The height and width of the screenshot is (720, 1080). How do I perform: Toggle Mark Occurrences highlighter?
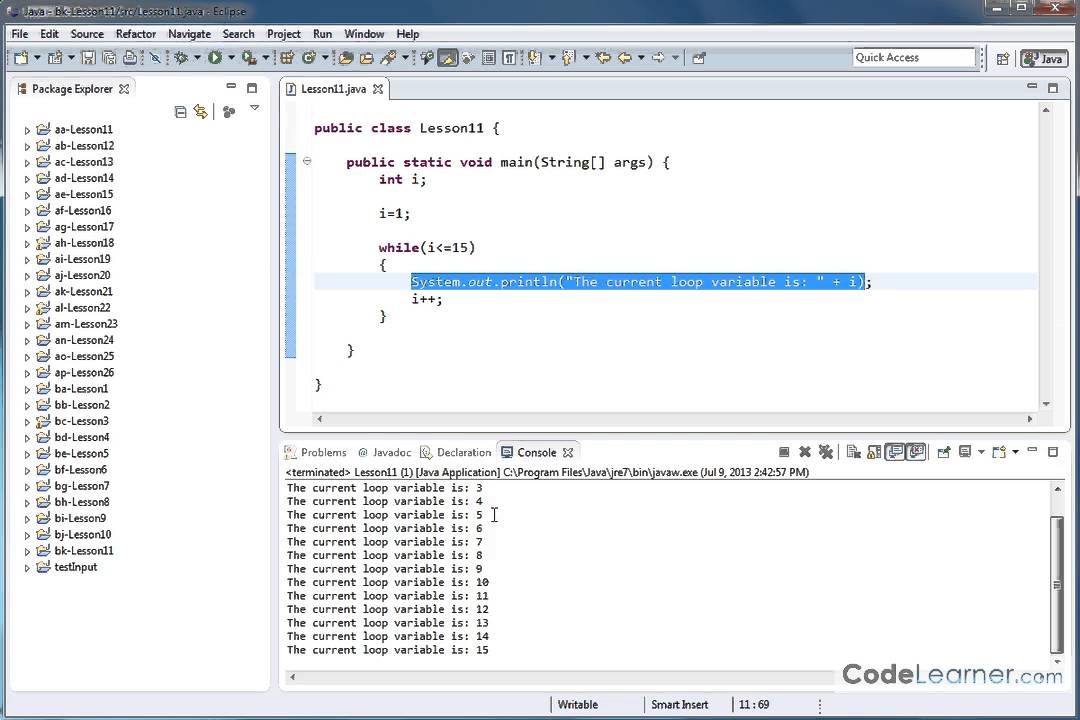pos(448,58)
